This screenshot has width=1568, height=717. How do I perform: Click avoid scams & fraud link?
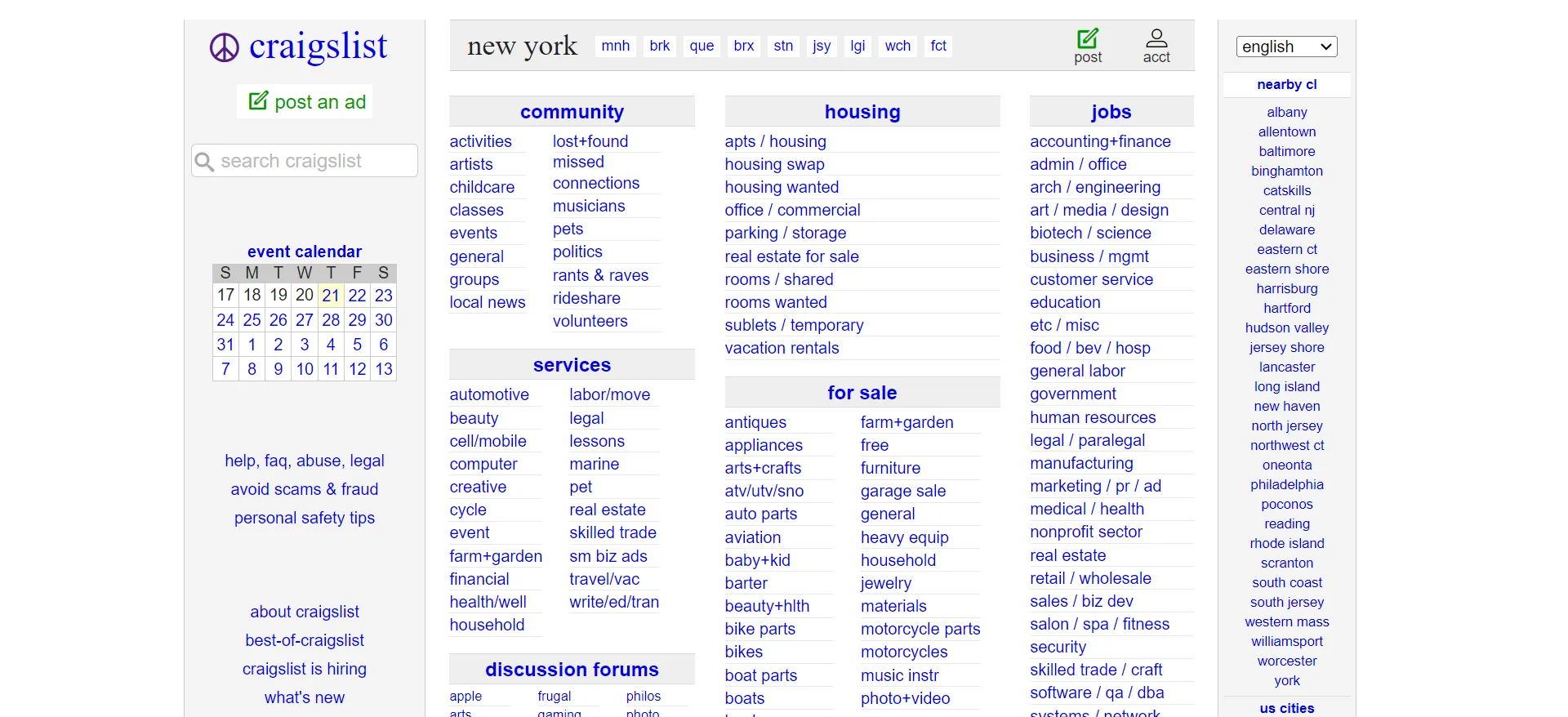click(305, 489)
